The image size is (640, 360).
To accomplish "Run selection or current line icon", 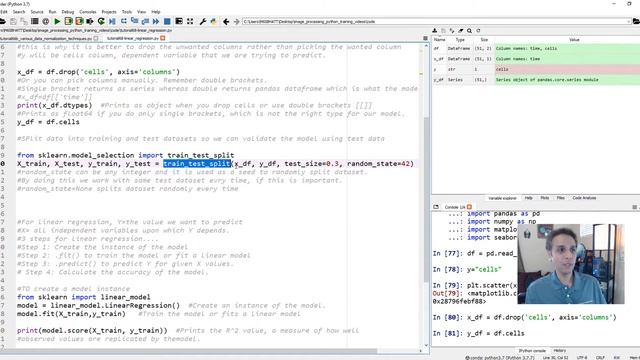I will tap(90, 21).
